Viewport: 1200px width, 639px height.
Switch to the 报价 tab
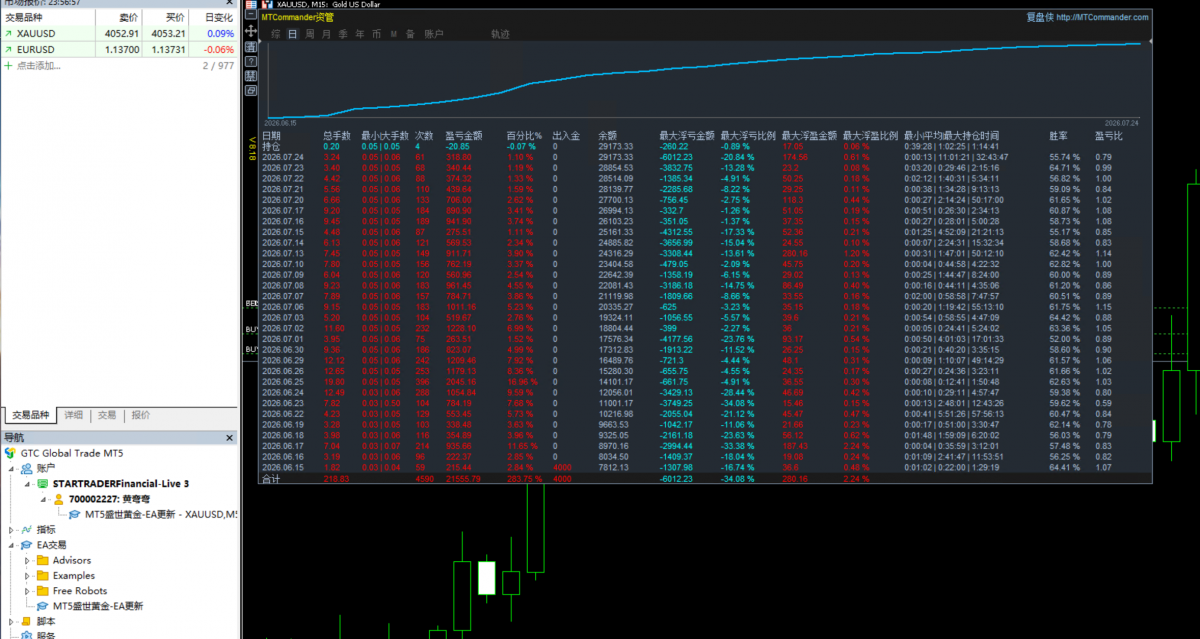[141, 415]
